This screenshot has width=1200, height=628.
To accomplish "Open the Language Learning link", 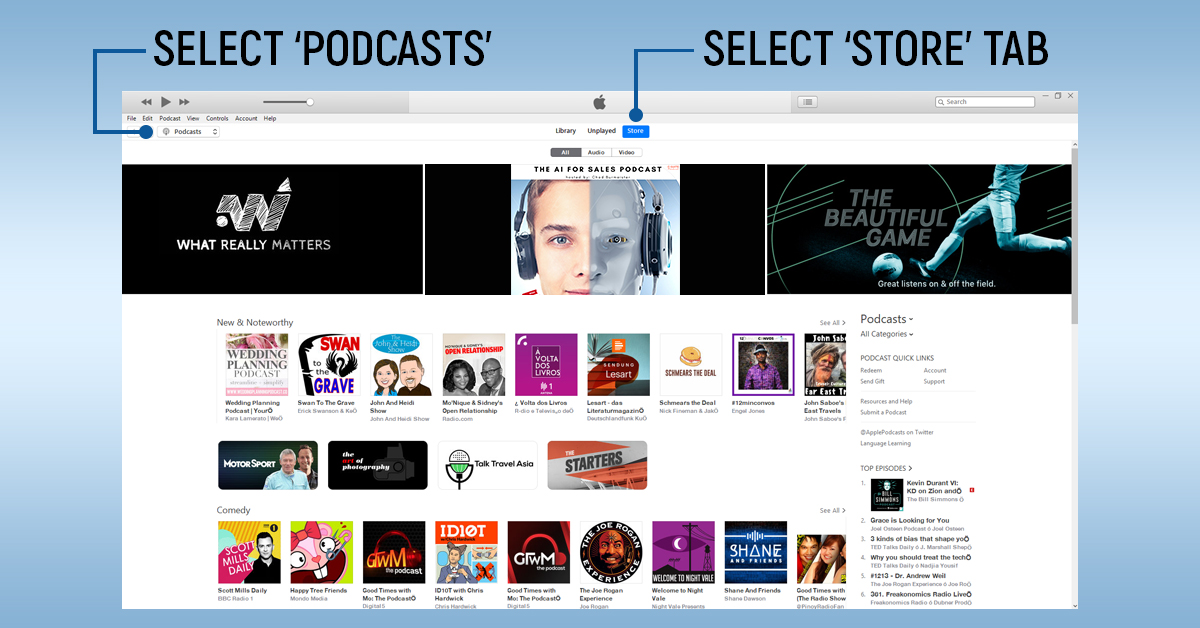I will pos(886,443).
